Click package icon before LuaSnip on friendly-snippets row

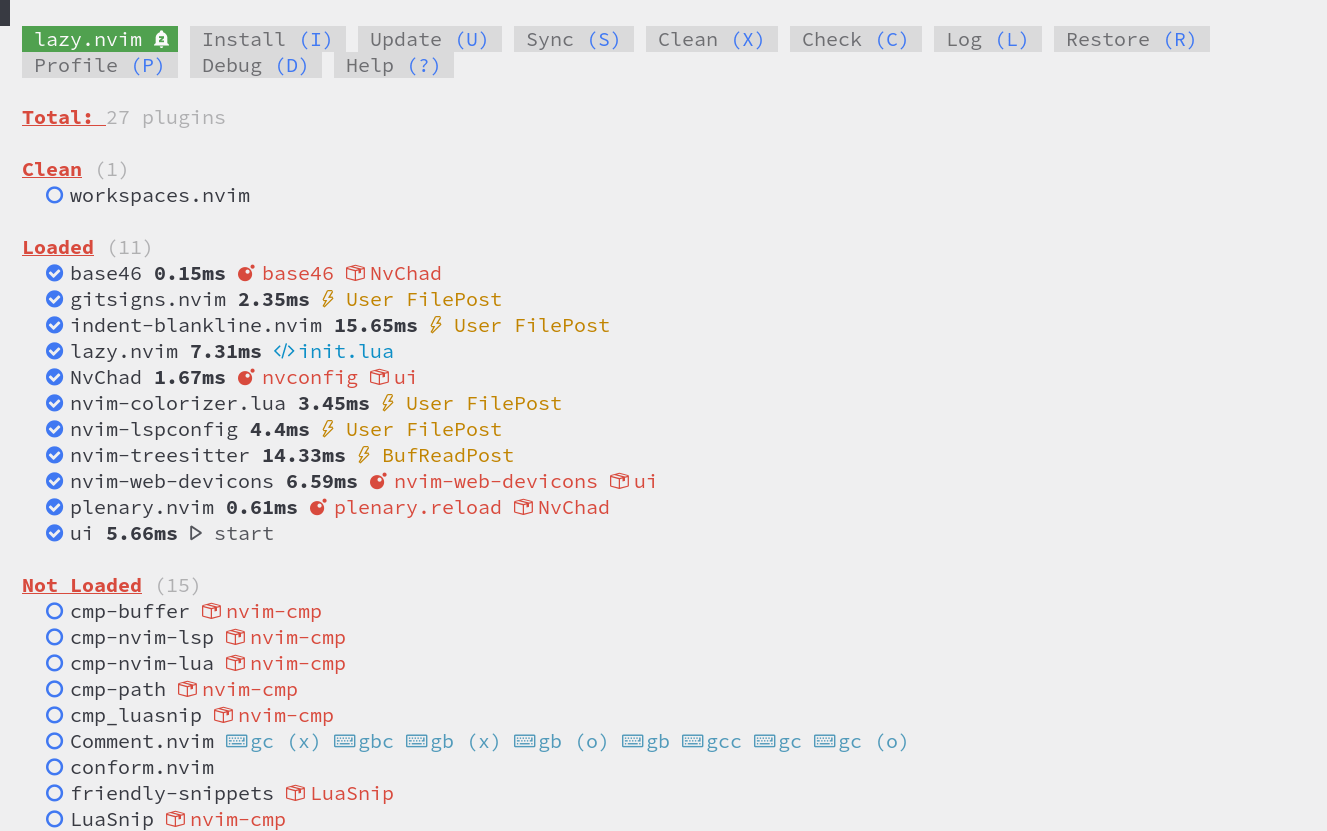pyautogui.click(x=295, y=793)
